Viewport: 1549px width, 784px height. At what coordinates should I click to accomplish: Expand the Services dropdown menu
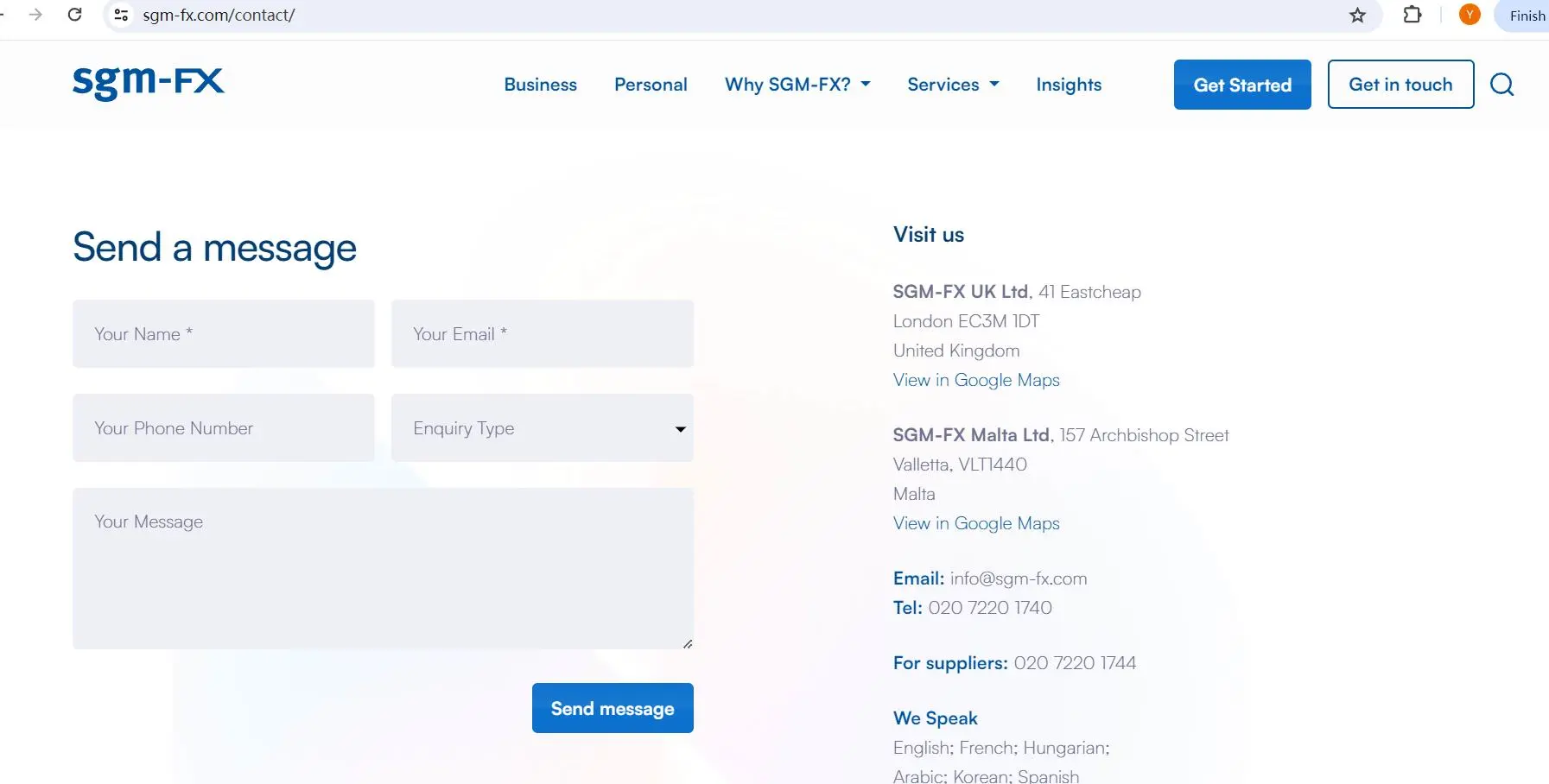(x=953, y=85)
